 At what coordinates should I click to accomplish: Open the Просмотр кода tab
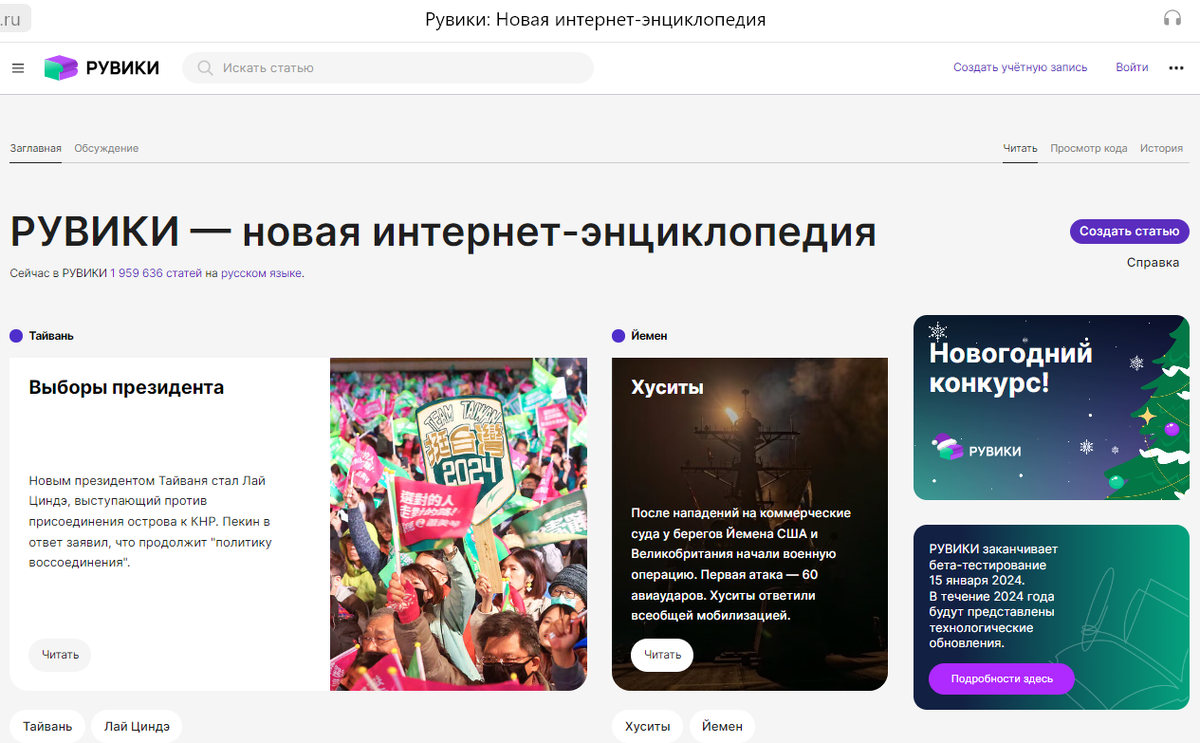pos(1089,148)
